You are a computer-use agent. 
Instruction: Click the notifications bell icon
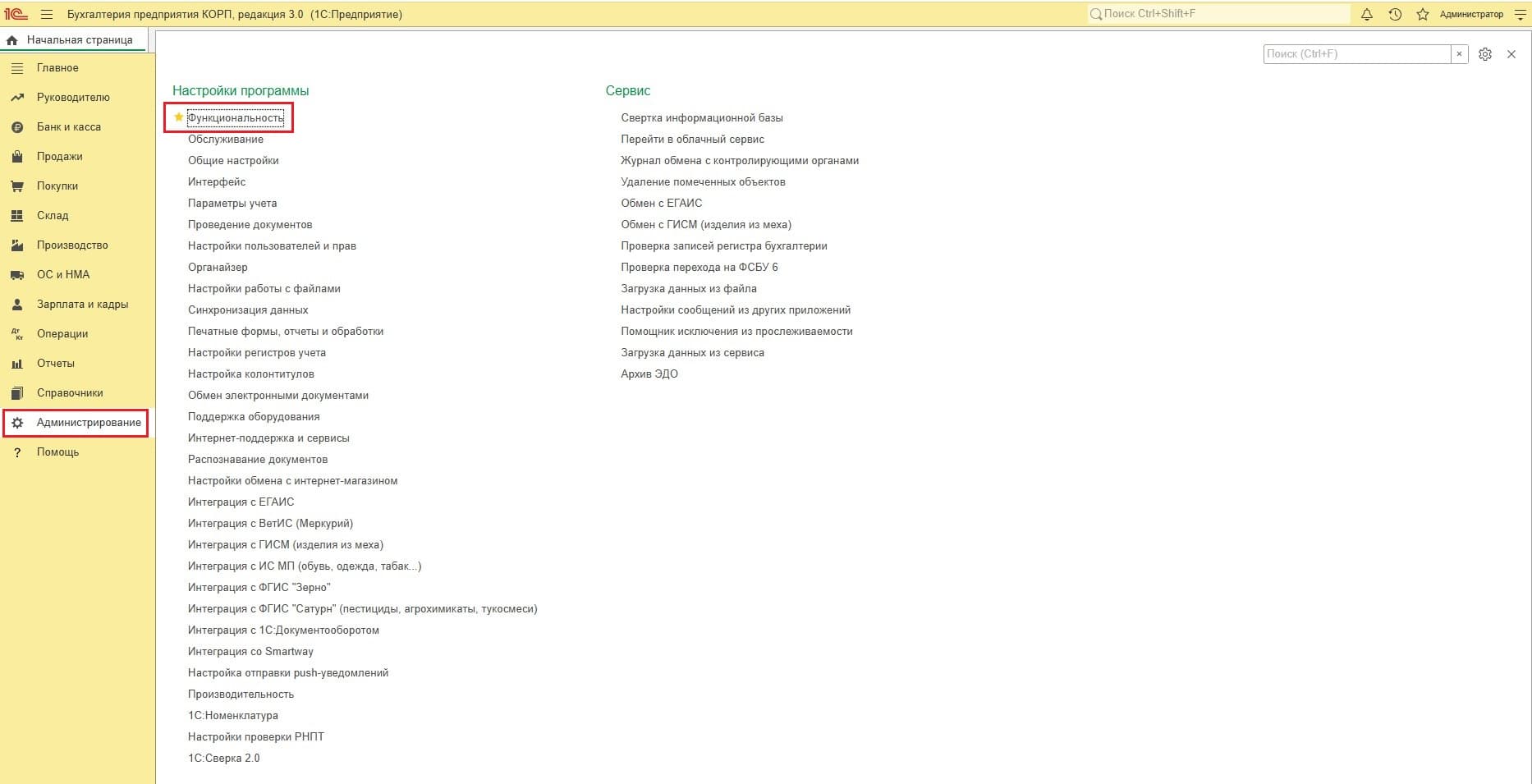point(1367,14)
